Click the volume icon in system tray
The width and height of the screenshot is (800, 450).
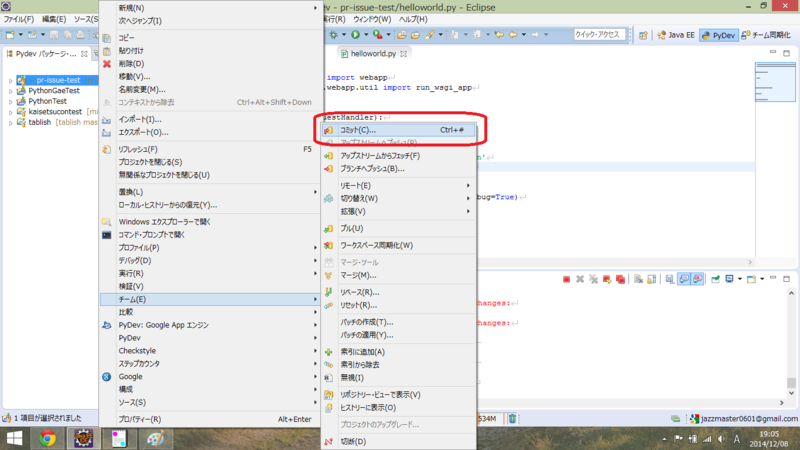[x=721, y=439]
